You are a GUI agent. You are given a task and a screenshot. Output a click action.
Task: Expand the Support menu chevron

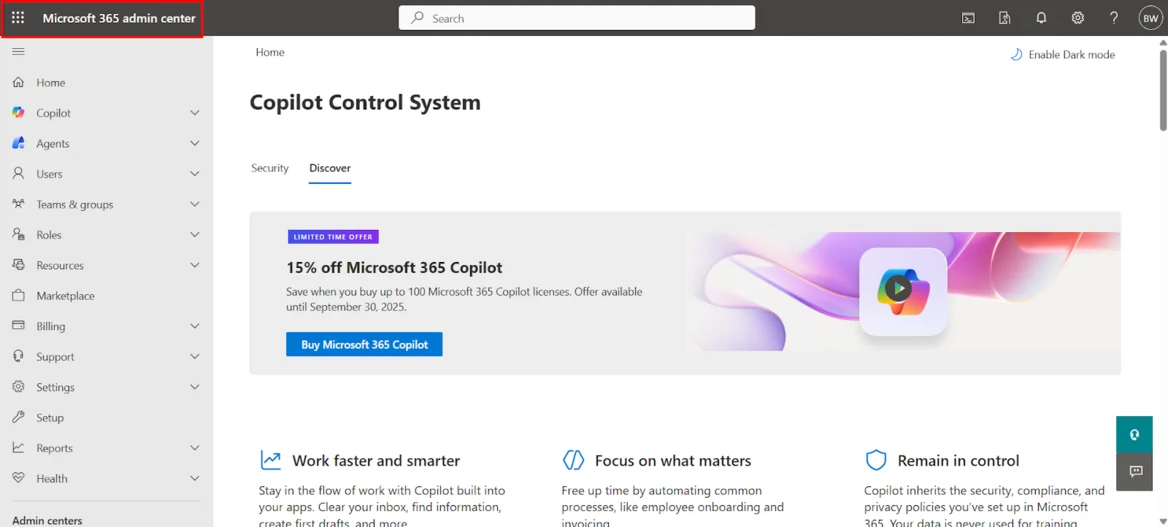[x=195, y=357]
